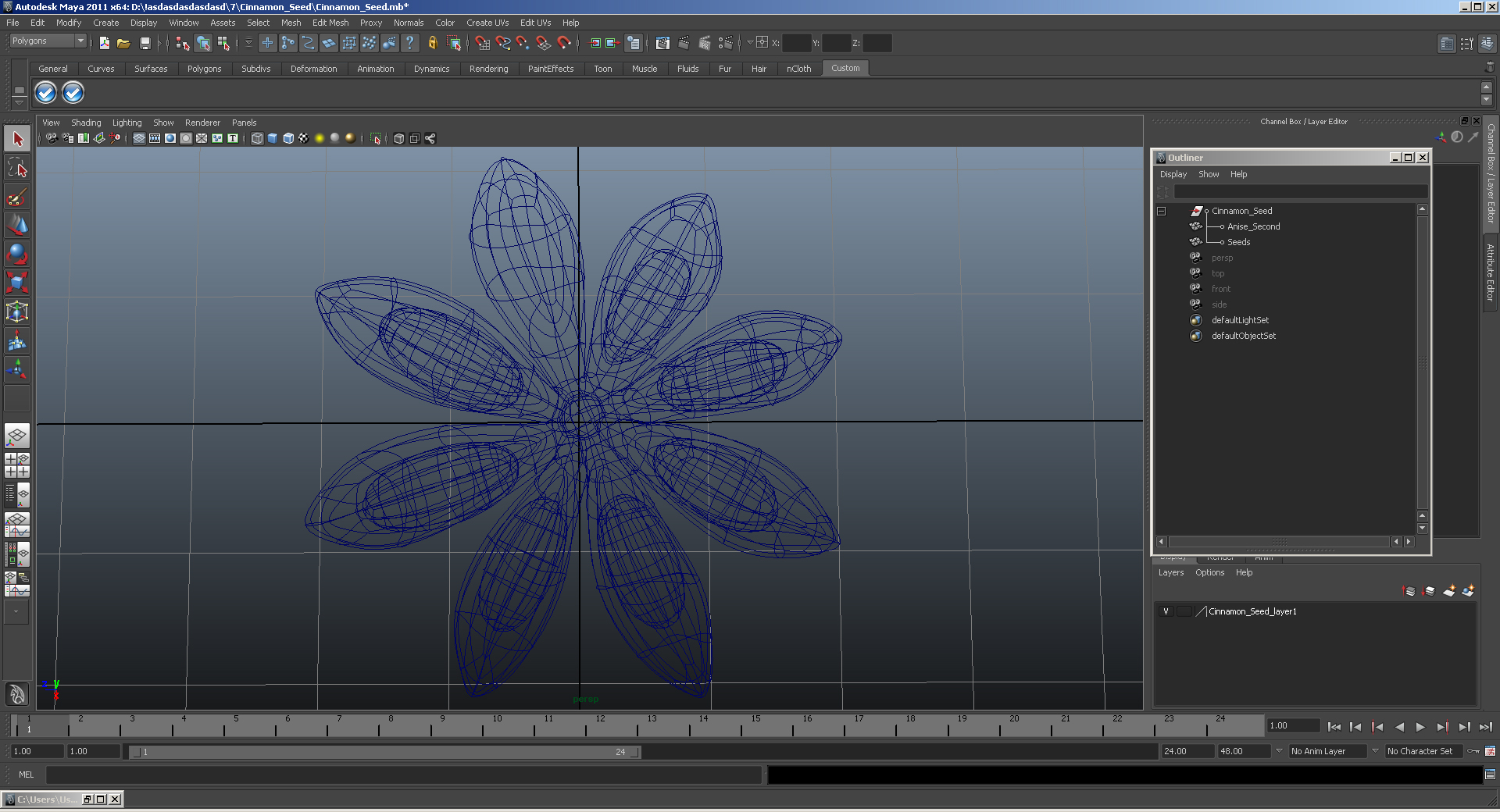Open the Edit Mesh menu

pos(330,23)
